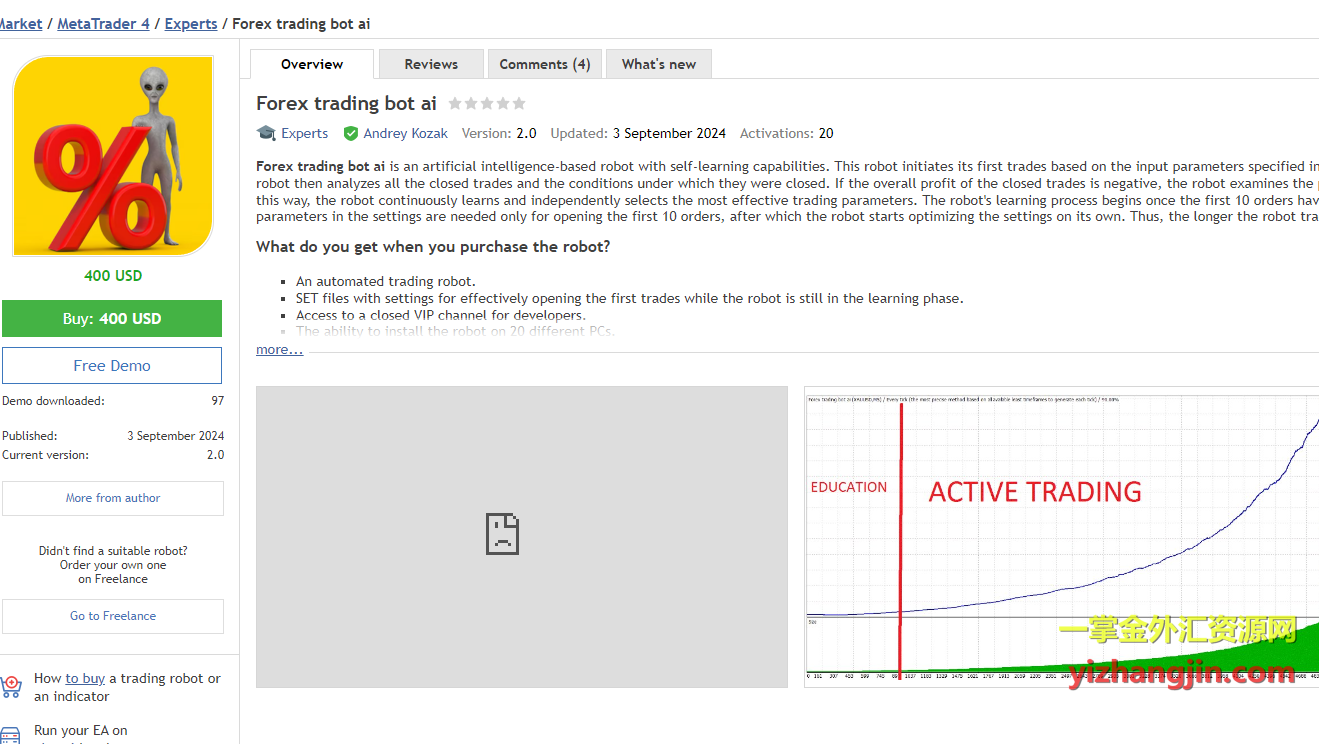Click the Published date 3 September 2024
The height and width of the screenshot is (744, 1319).
tap(176, 436)
